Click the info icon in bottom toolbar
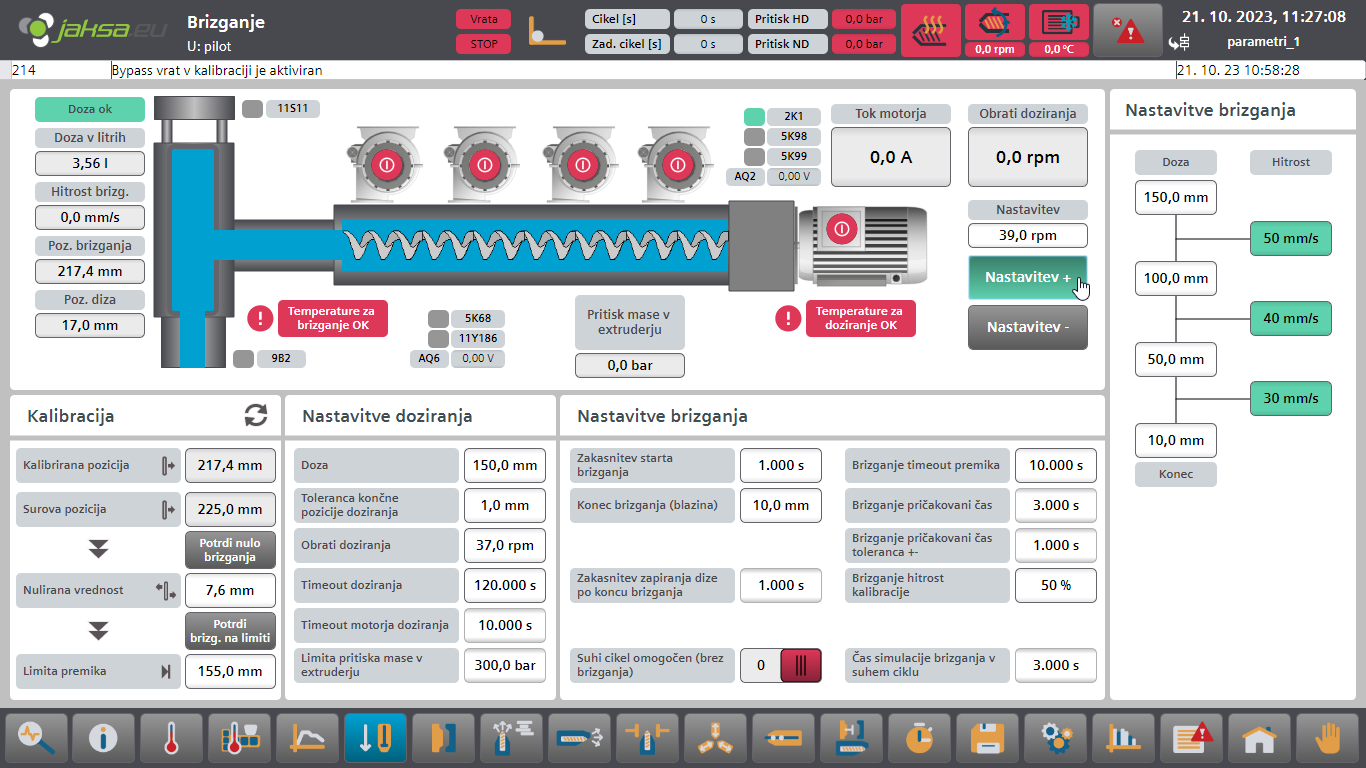Screen dimensions: 1366x768 click(103, 739)
